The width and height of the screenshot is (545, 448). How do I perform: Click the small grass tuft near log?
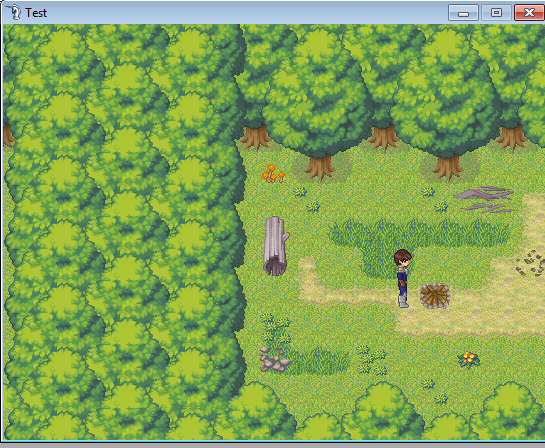click(312, 207)
